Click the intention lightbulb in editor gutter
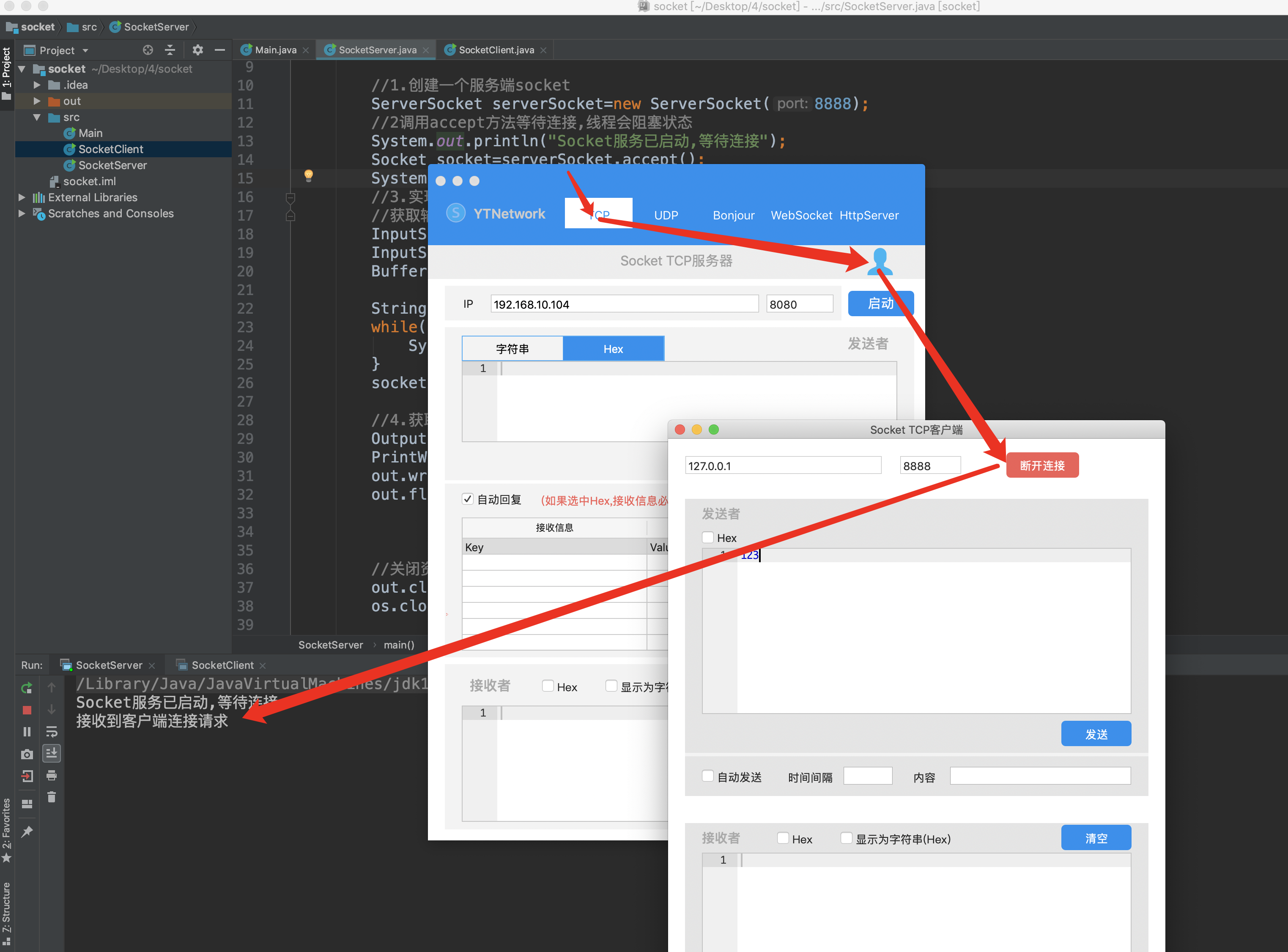The width and height of the screenshot is (1288, 952). 308,175
